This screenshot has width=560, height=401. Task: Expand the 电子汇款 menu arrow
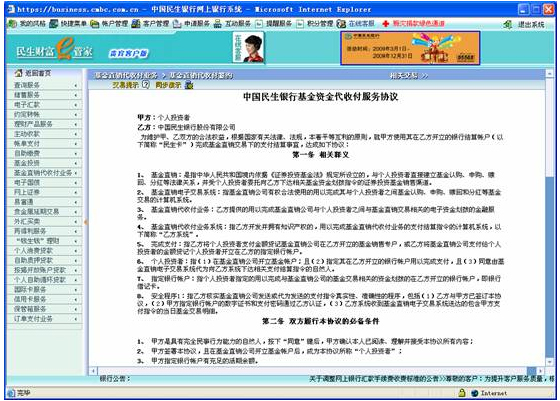coord(76,105)
